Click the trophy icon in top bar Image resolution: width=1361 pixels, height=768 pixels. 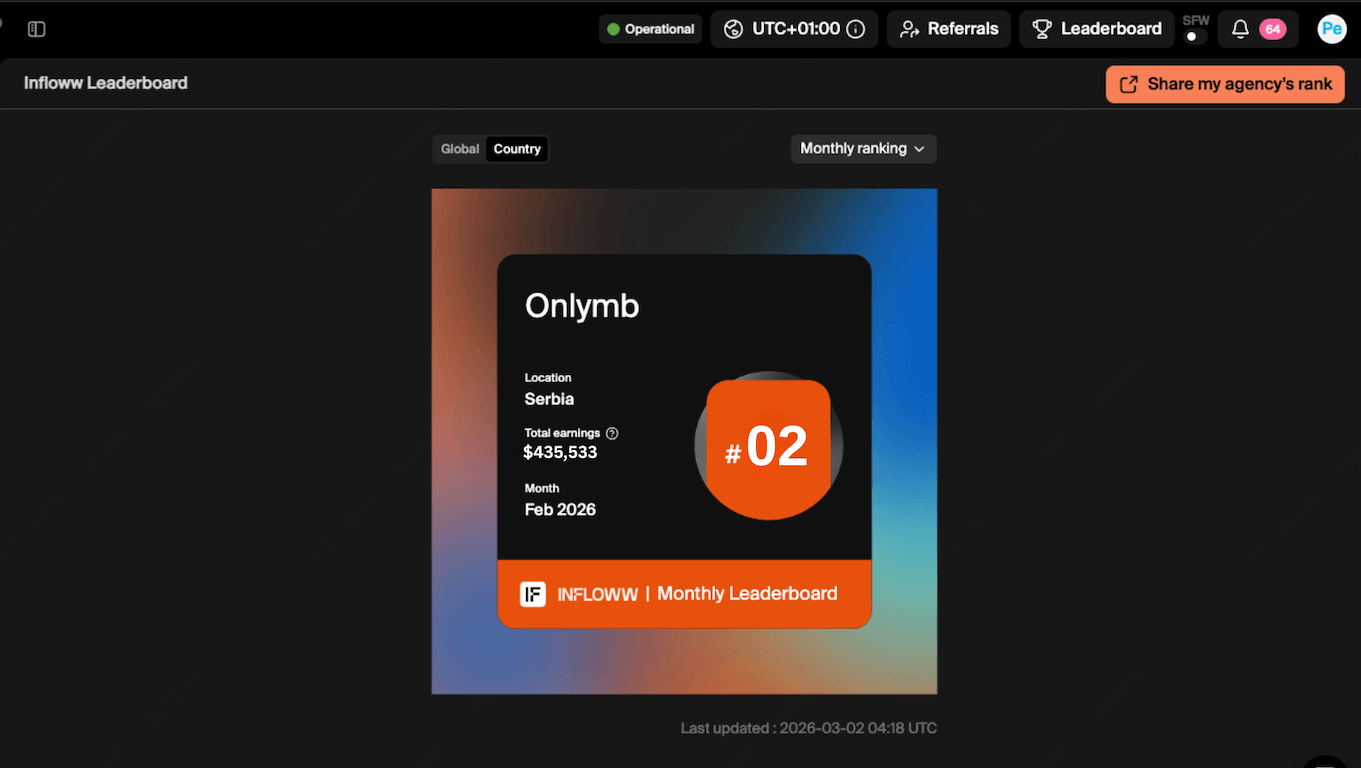click(x=1042, y=29)
